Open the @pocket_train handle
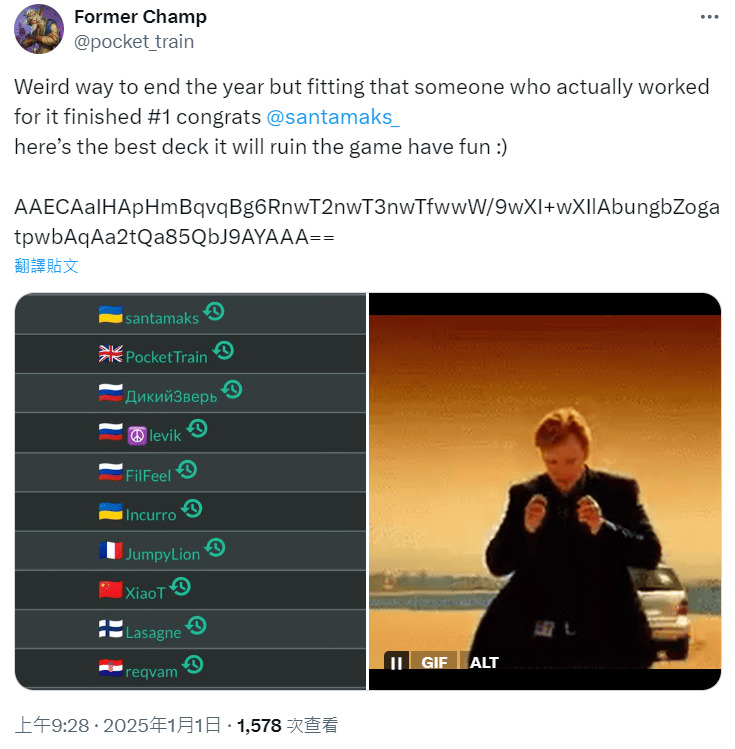 134,42
